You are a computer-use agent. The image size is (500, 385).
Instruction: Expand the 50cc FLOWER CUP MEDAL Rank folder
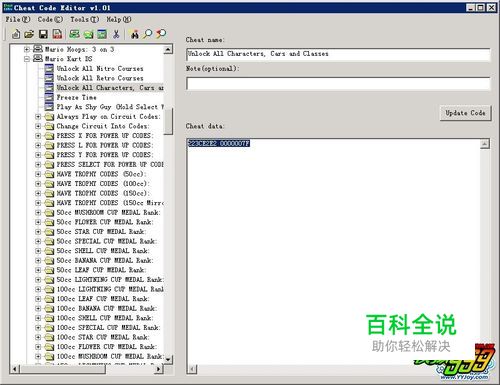point(38,222)
